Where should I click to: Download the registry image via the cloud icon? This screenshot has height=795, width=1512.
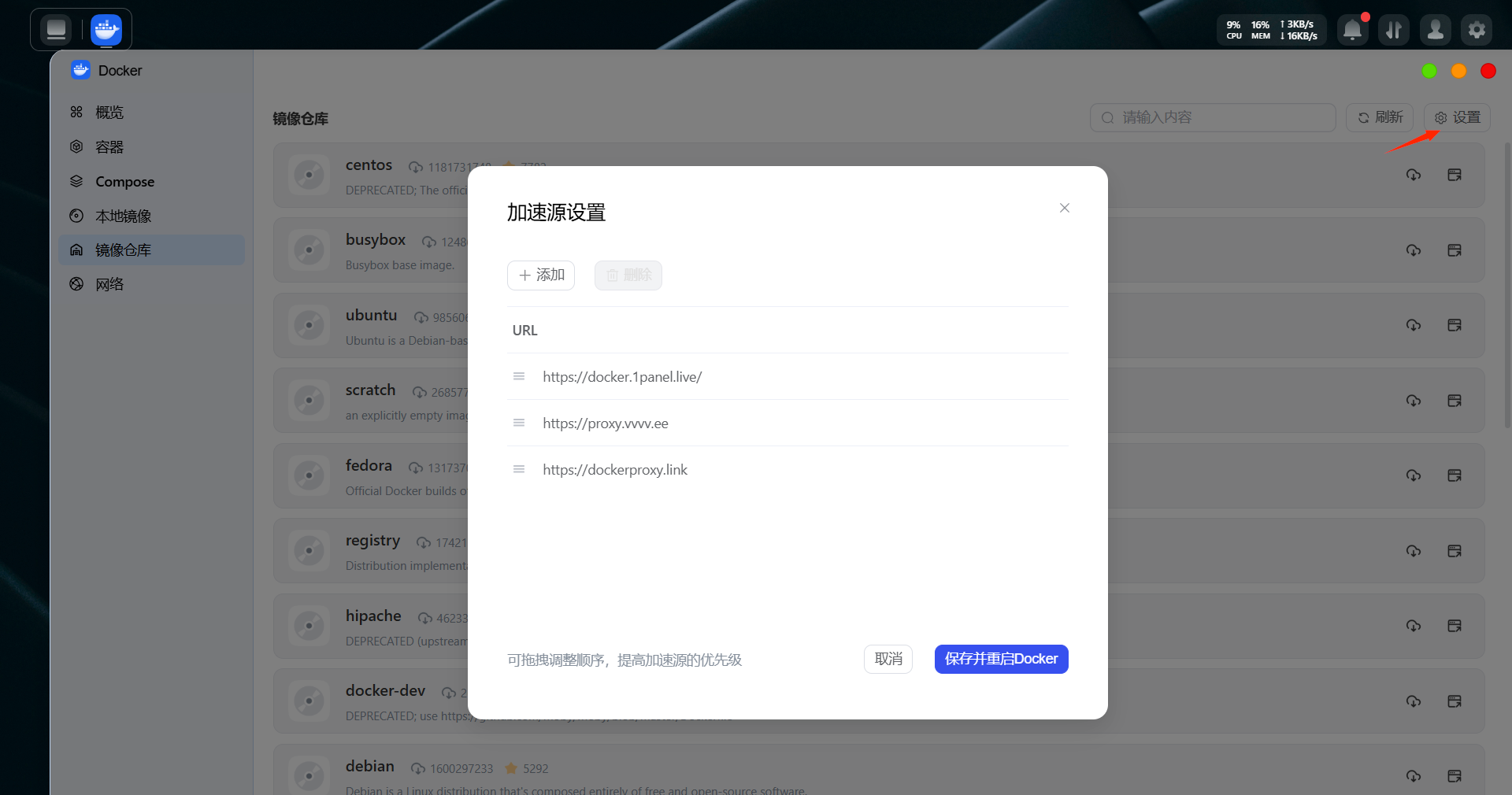1414,551
